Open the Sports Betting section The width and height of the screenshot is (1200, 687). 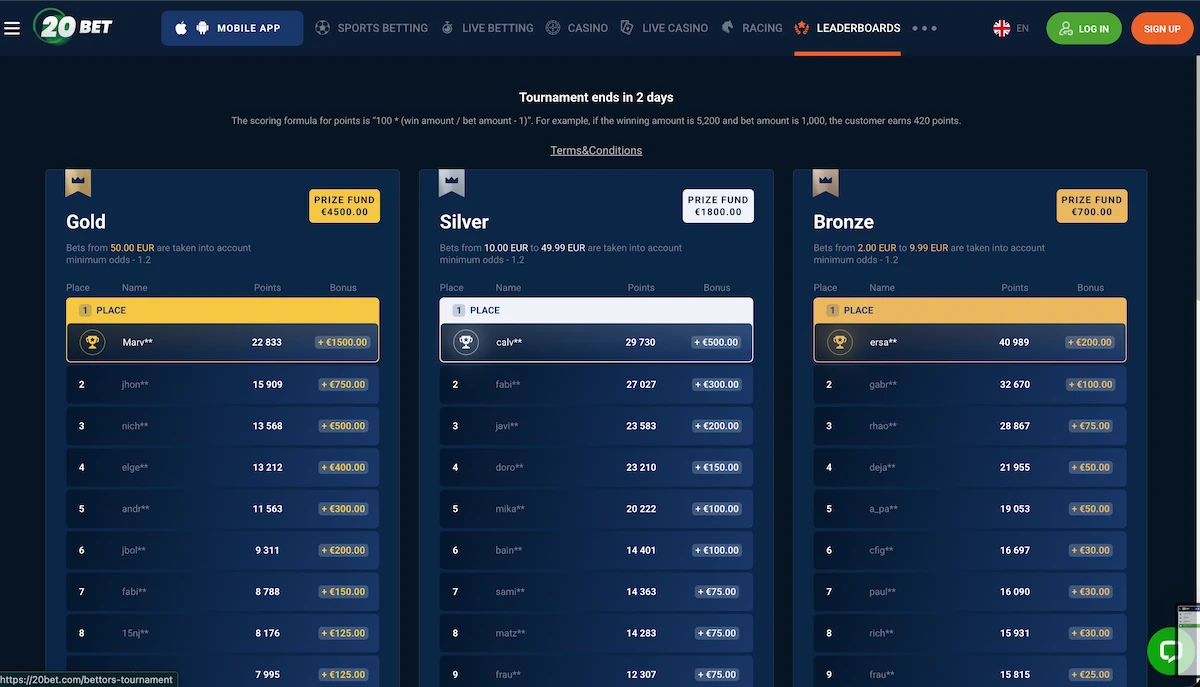point(371,28)
